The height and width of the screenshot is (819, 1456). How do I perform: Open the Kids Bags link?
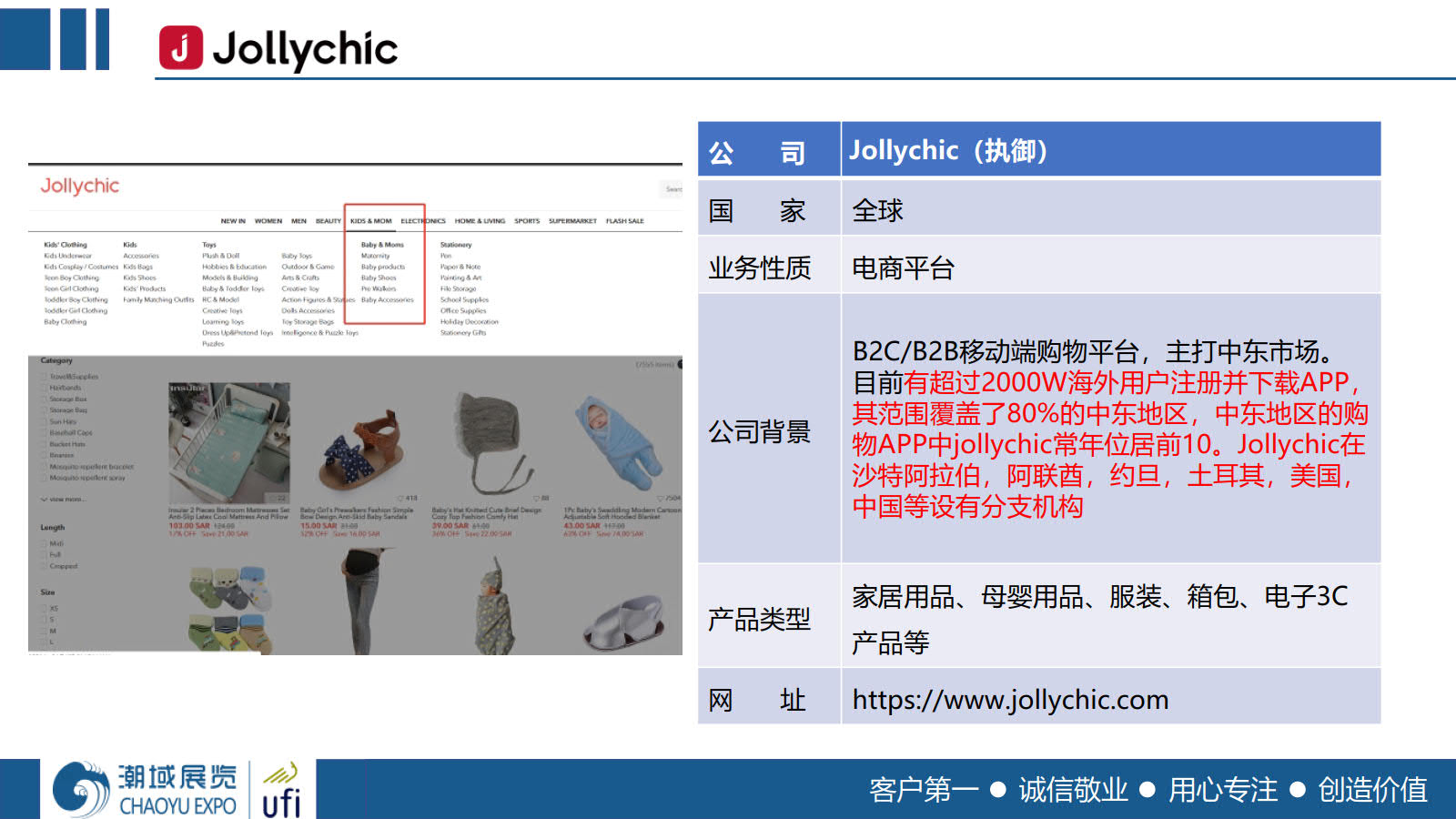point(138,267)
